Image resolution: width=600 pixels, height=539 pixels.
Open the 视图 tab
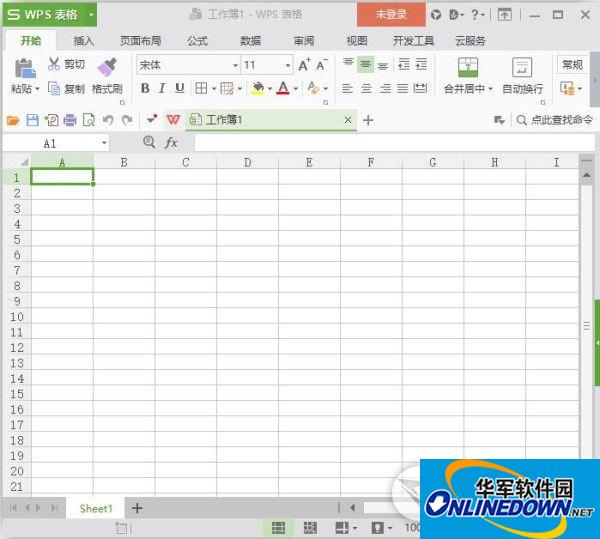click(357, 41)
